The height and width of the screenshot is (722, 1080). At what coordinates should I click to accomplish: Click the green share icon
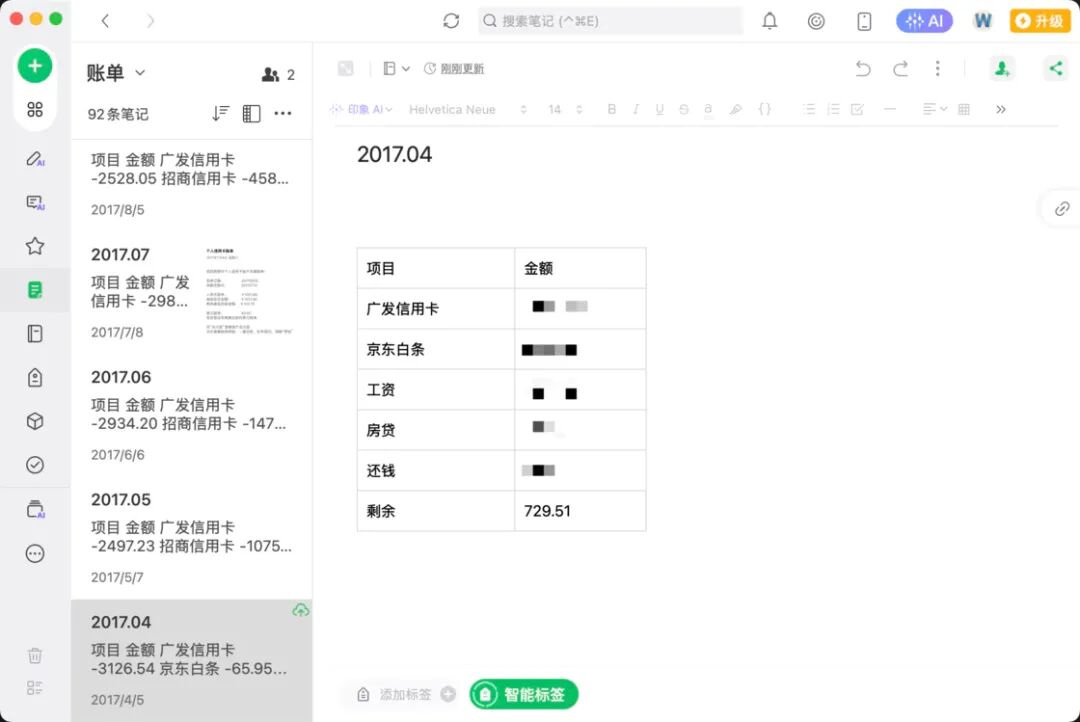coord(1055,68)
